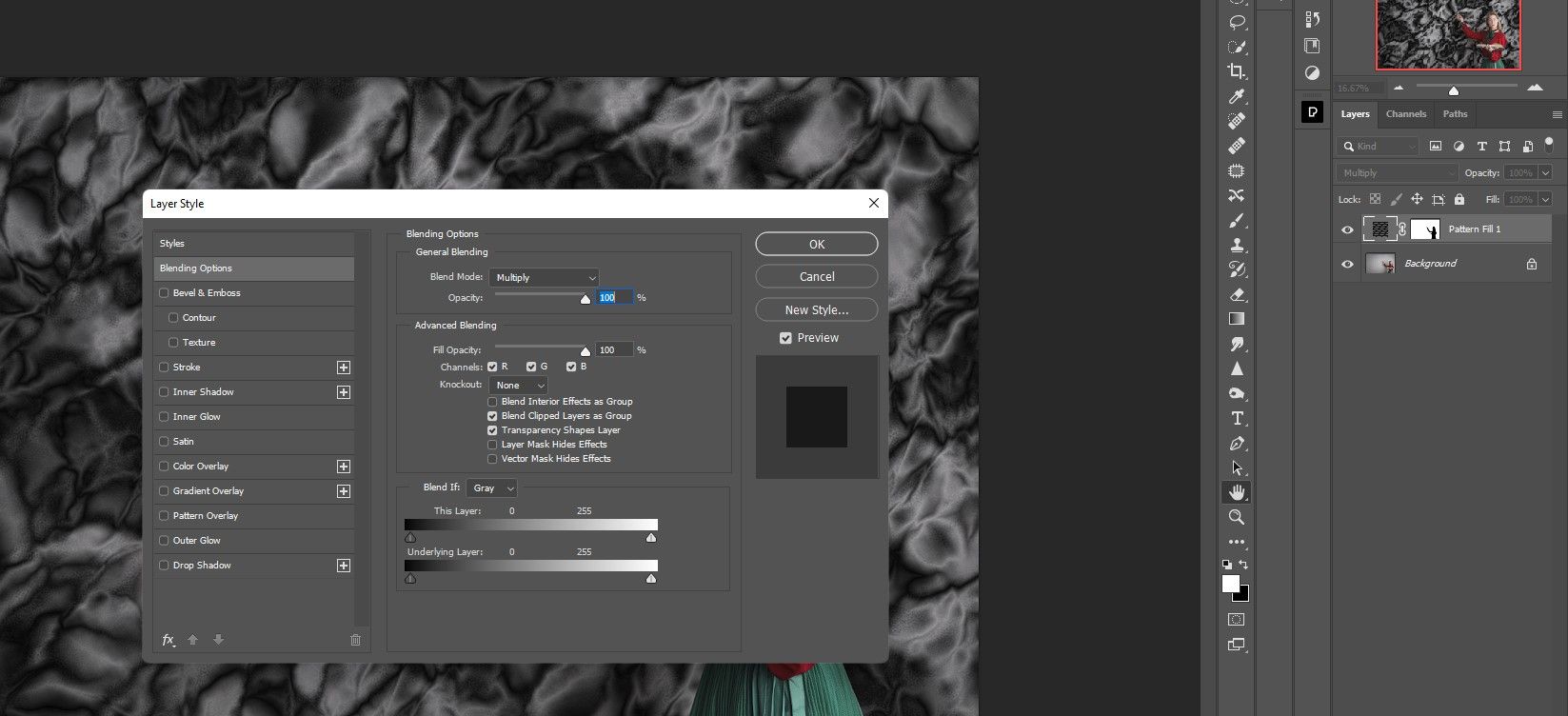Open the fx effects menu button
The image size is (1568, 716).
[169, 640]
